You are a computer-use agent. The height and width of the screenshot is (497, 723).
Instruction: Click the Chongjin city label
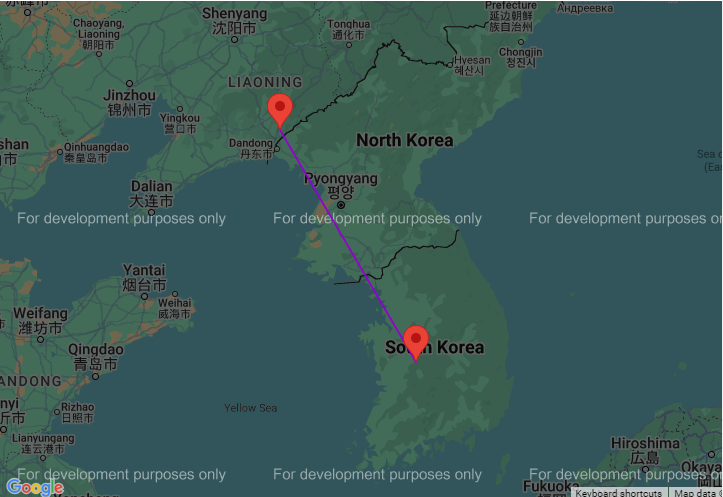[x=521, y=58]
